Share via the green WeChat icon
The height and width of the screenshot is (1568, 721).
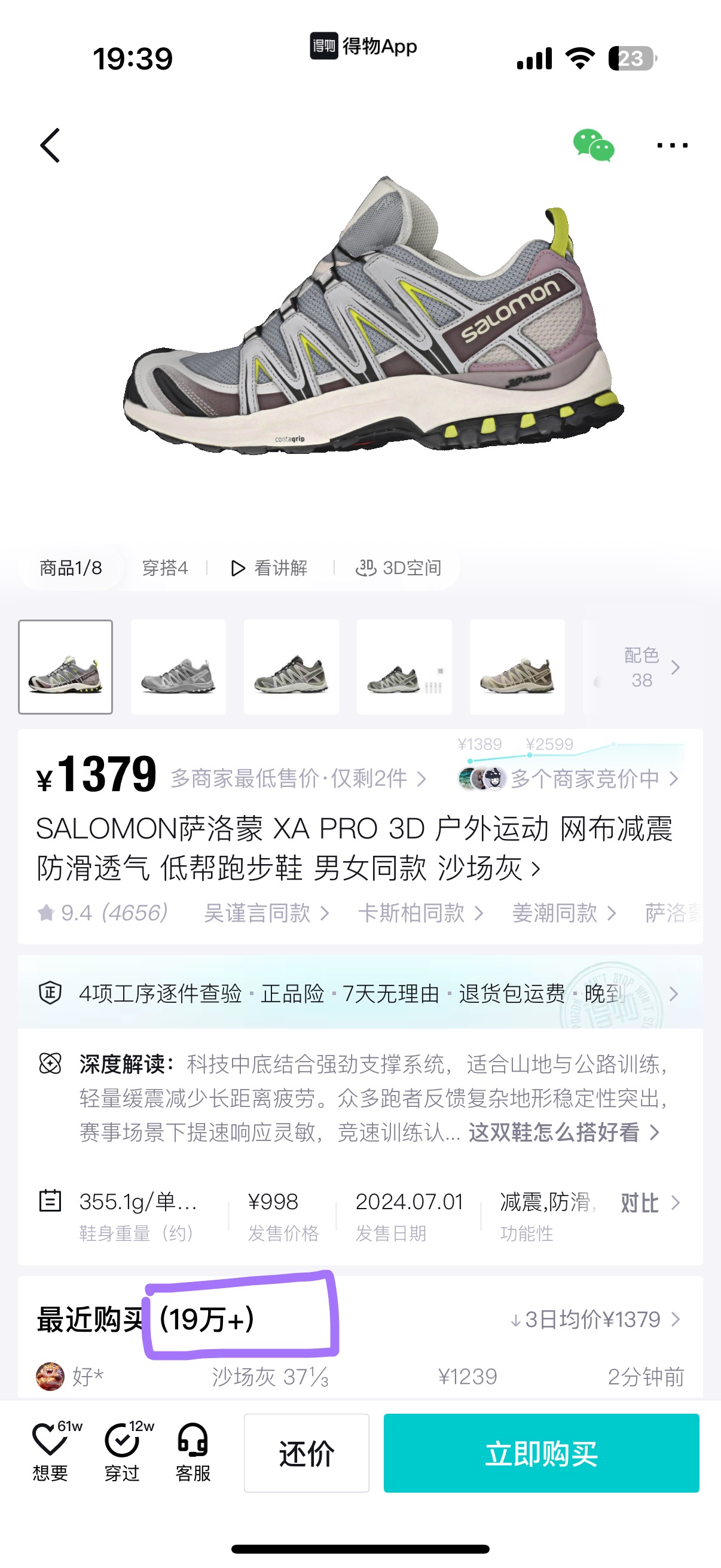pos(593,145)
